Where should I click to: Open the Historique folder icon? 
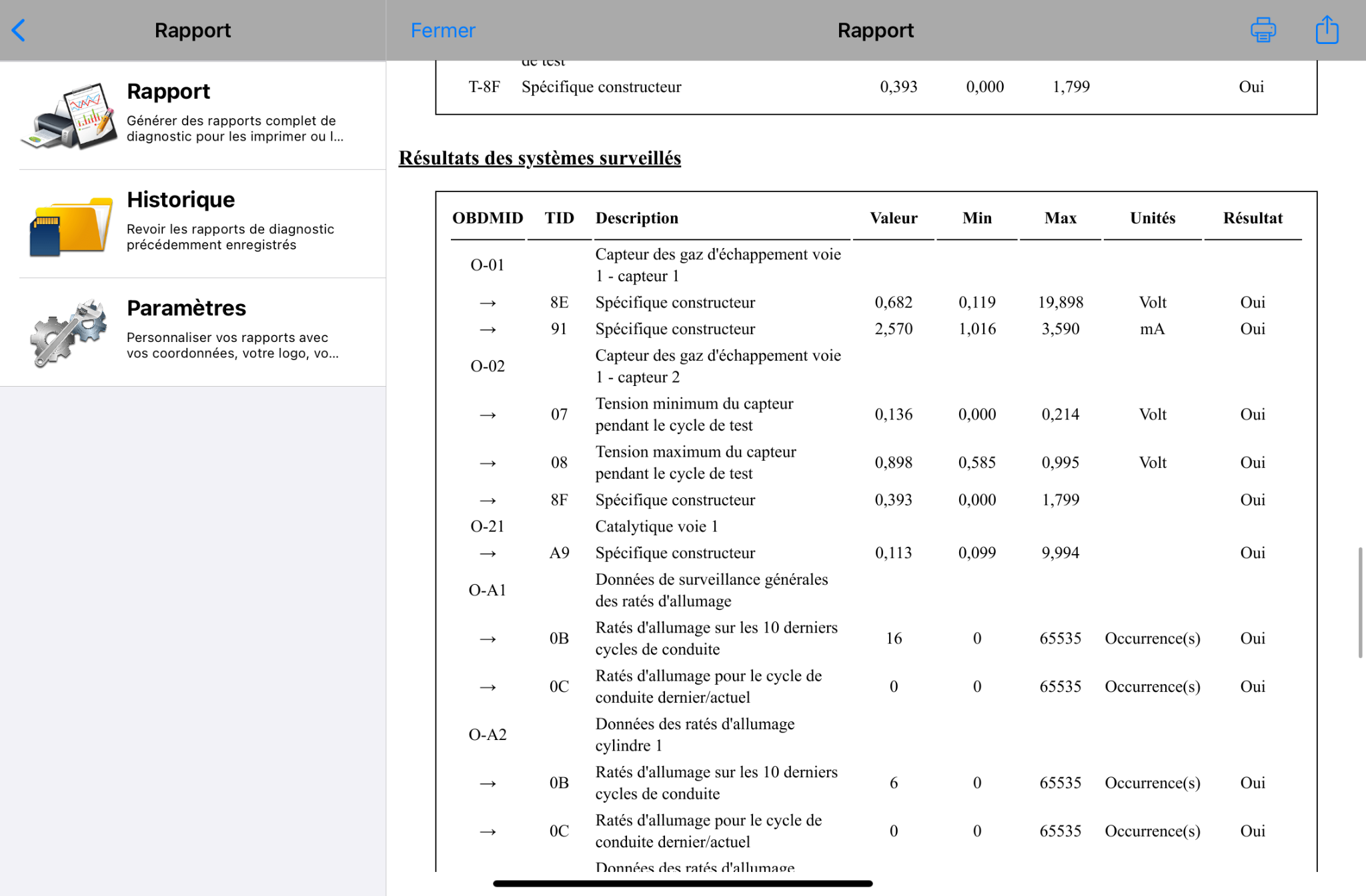[x=69, y=225]
